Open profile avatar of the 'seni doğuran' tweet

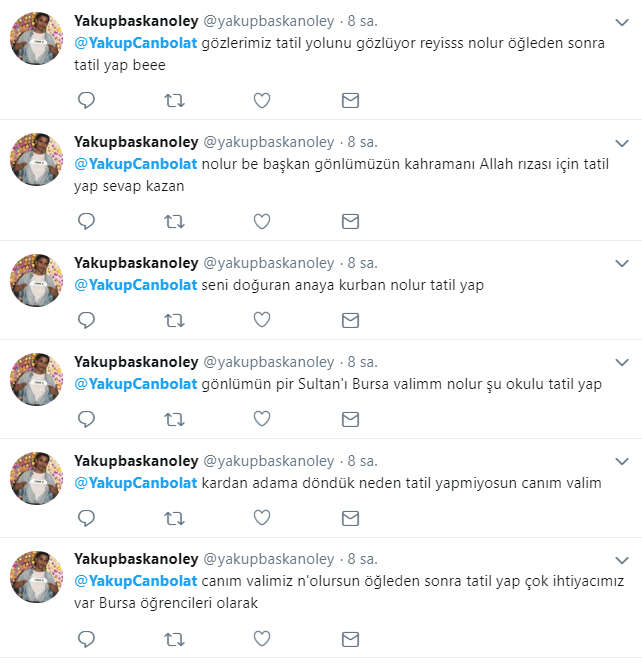[x=37, y=280]
